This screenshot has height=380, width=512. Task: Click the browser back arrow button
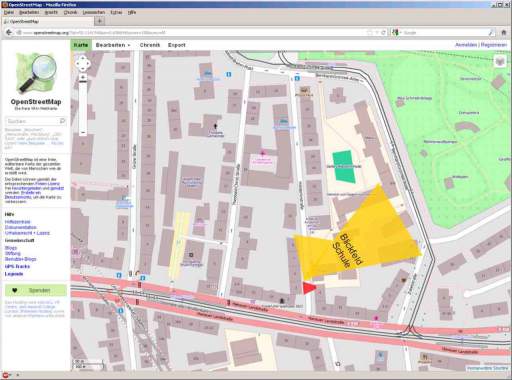9,32
